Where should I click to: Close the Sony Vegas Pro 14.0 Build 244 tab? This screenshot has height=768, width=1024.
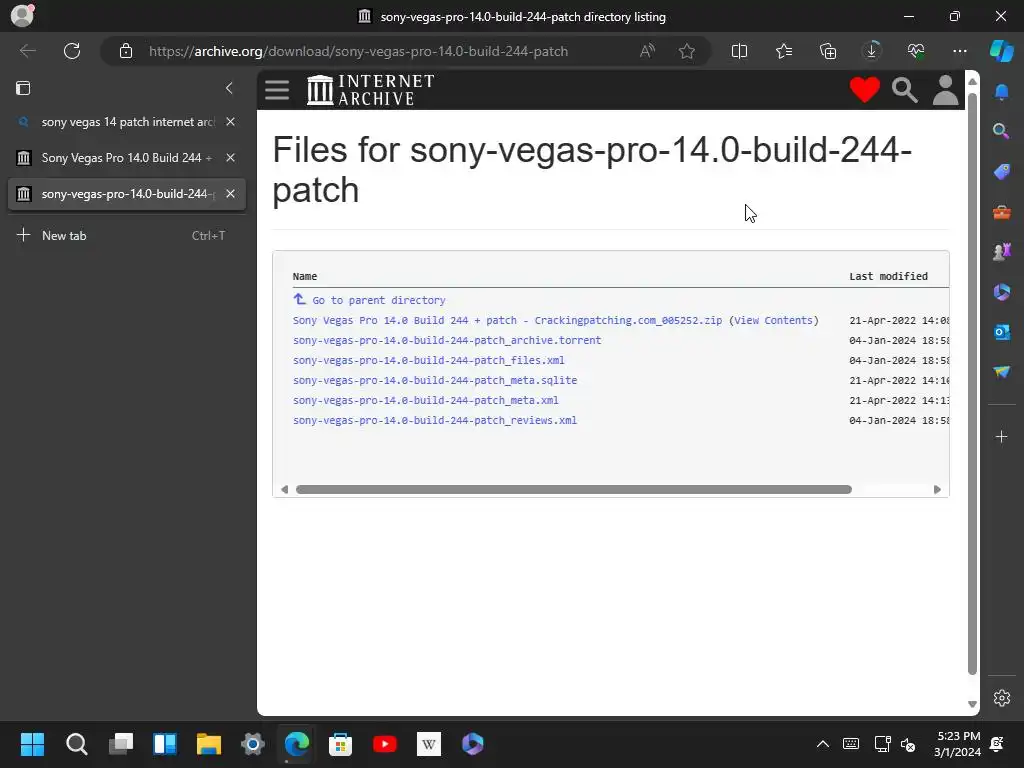[x=231, y=157]
